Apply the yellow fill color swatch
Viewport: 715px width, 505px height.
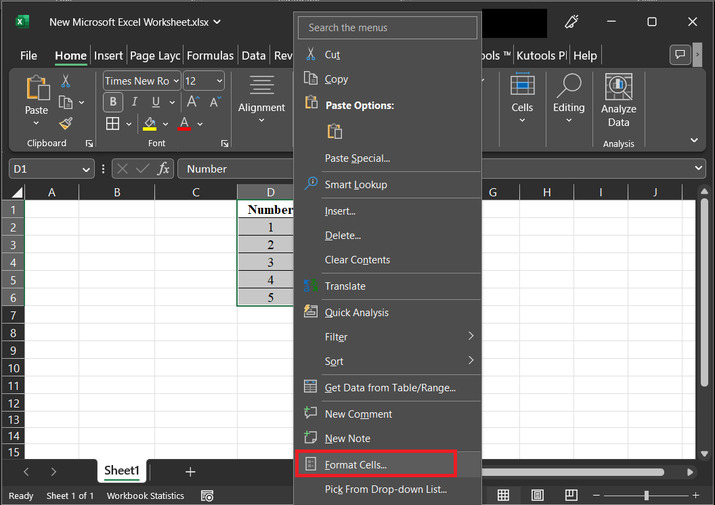point(150,124)
